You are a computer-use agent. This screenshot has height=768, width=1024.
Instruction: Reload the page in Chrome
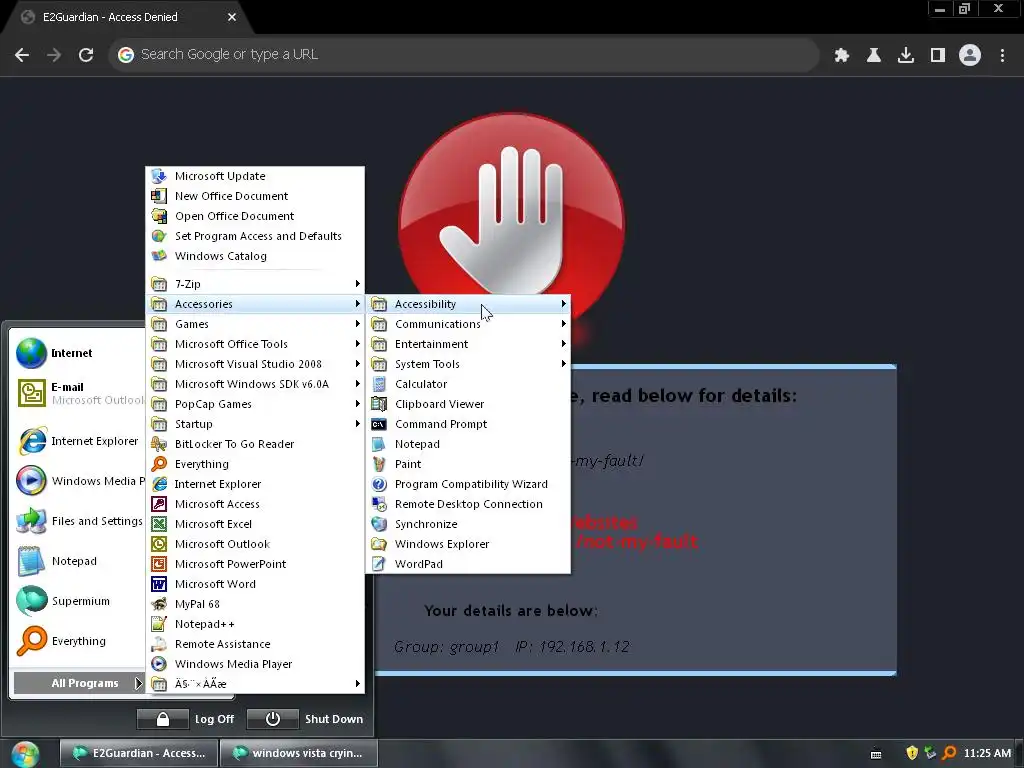point(86,55)
